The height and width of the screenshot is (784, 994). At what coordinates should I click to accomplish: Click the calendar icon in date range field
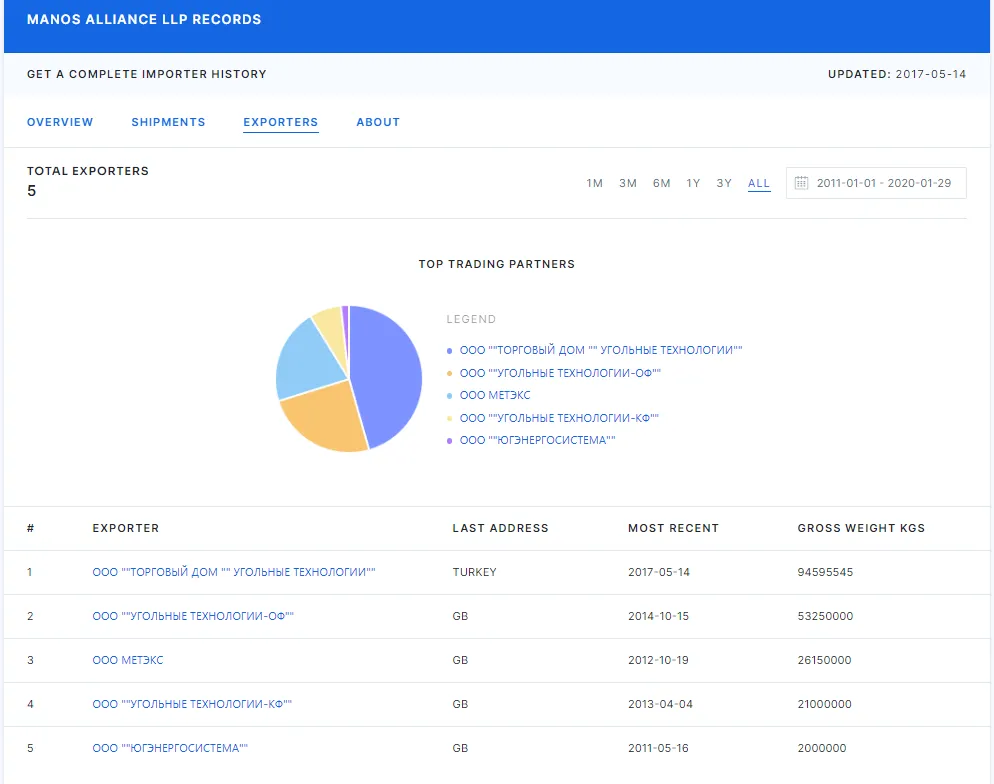coord(801,183)
